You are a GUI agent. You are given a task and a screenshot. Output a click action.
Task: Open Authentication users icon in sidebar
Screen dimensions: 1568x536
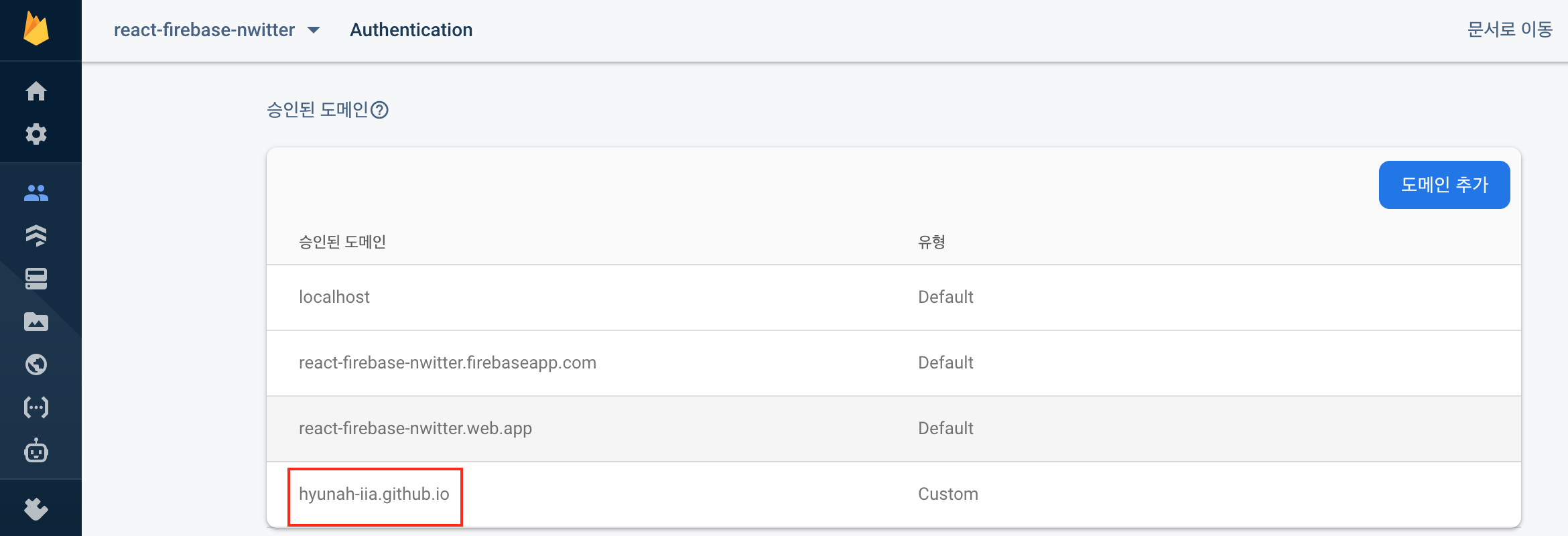pyautogui.click(x=36, y=193)
